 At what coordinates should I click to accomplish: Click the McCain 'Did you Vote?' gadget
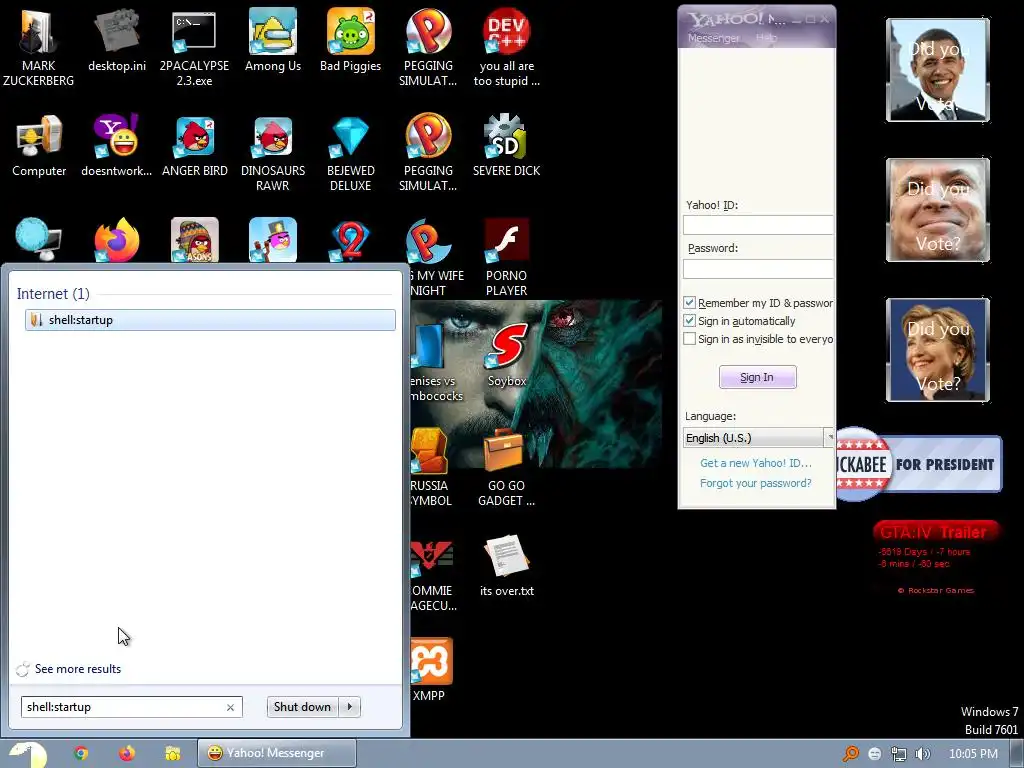[938, 210]
